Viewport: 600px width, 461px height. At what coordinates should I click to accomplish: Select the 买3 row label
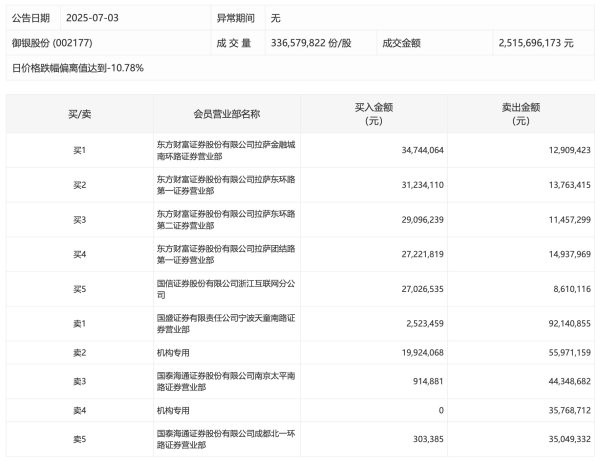(80, 220)
